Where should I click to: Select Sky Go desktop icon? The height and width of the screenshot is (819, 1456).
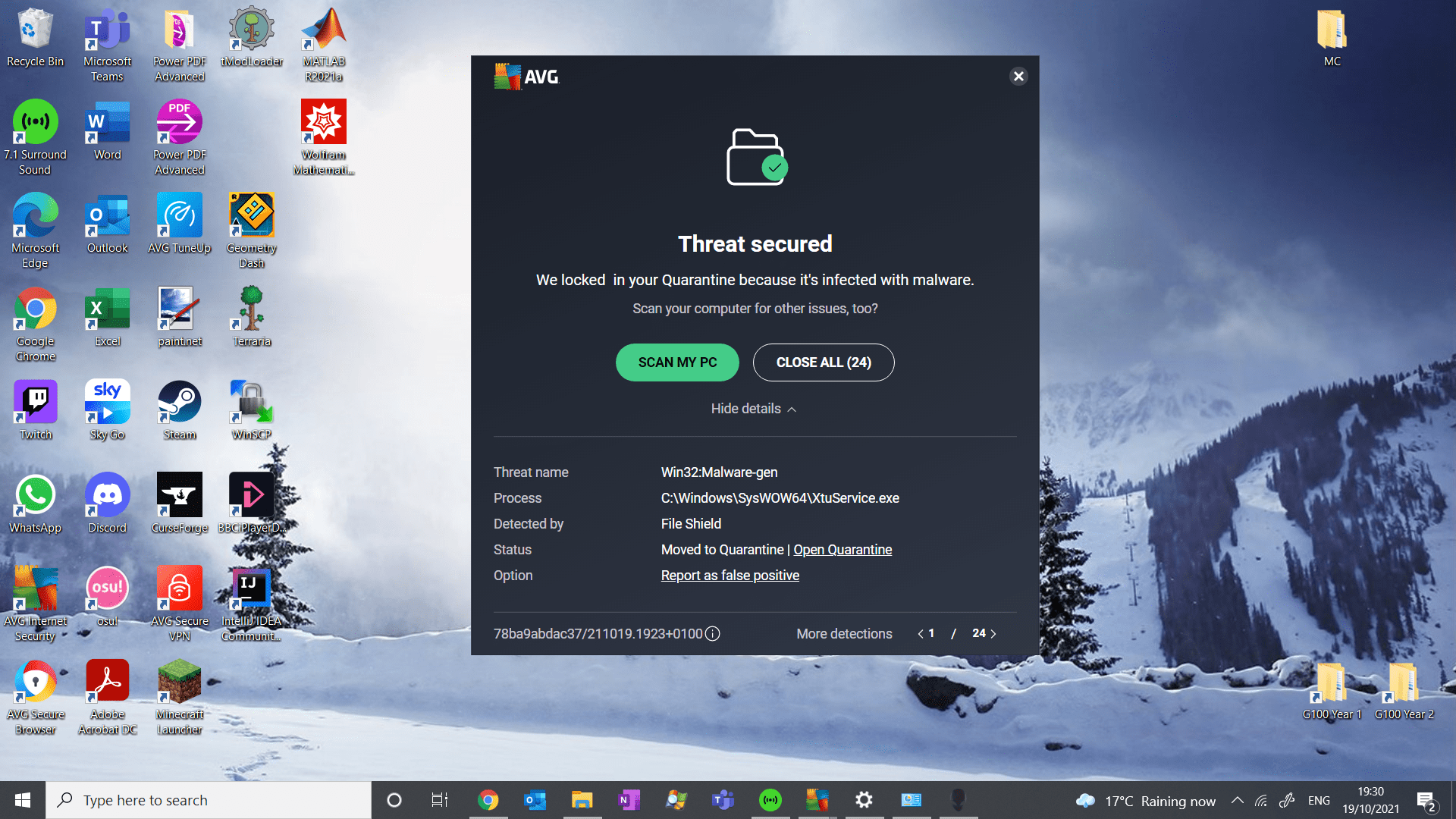click(x=107, y=410)
